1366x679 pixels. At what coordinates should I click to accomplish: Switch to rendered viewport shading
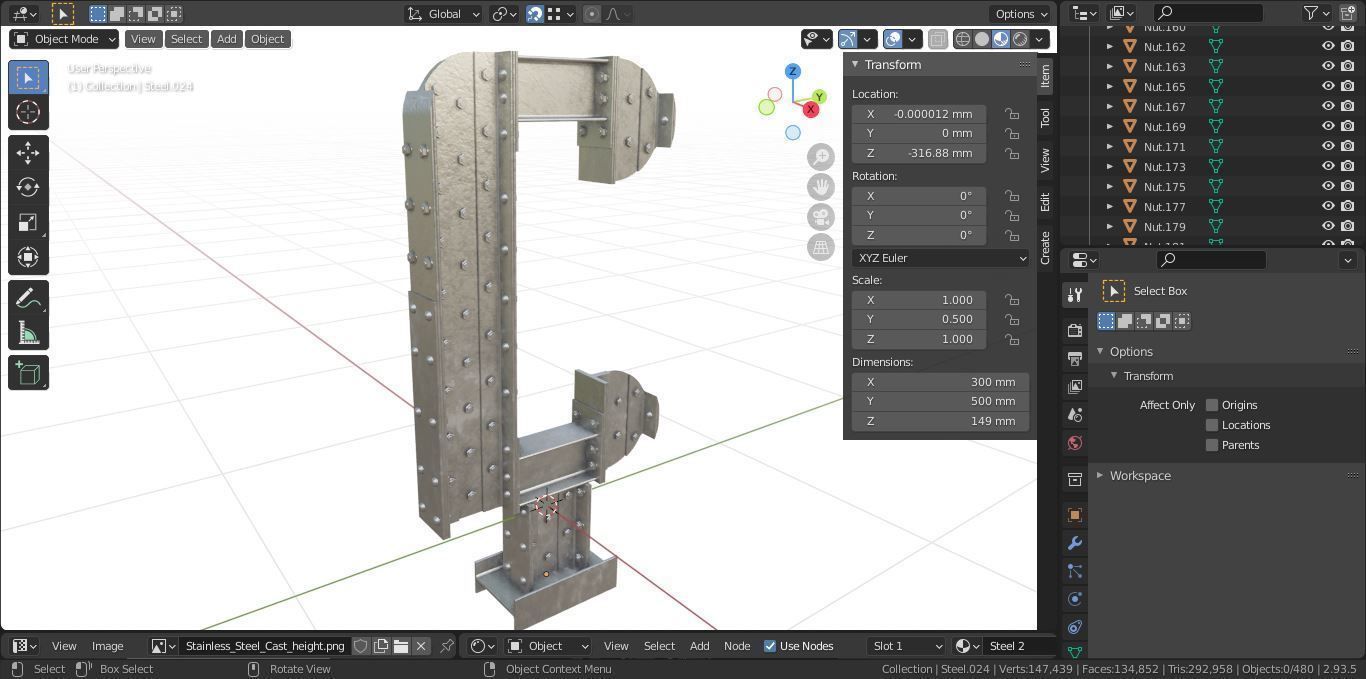1020,39
